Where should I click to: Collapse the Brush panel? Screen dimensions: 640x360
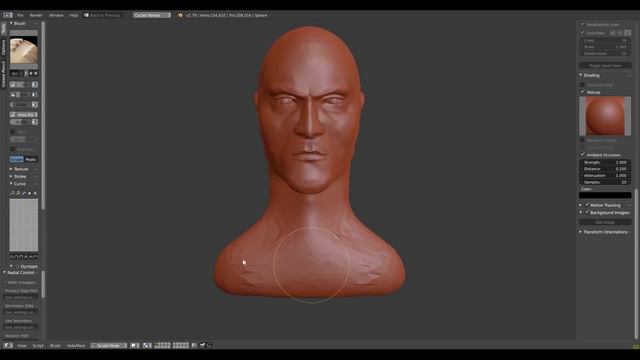coord(18,24)
